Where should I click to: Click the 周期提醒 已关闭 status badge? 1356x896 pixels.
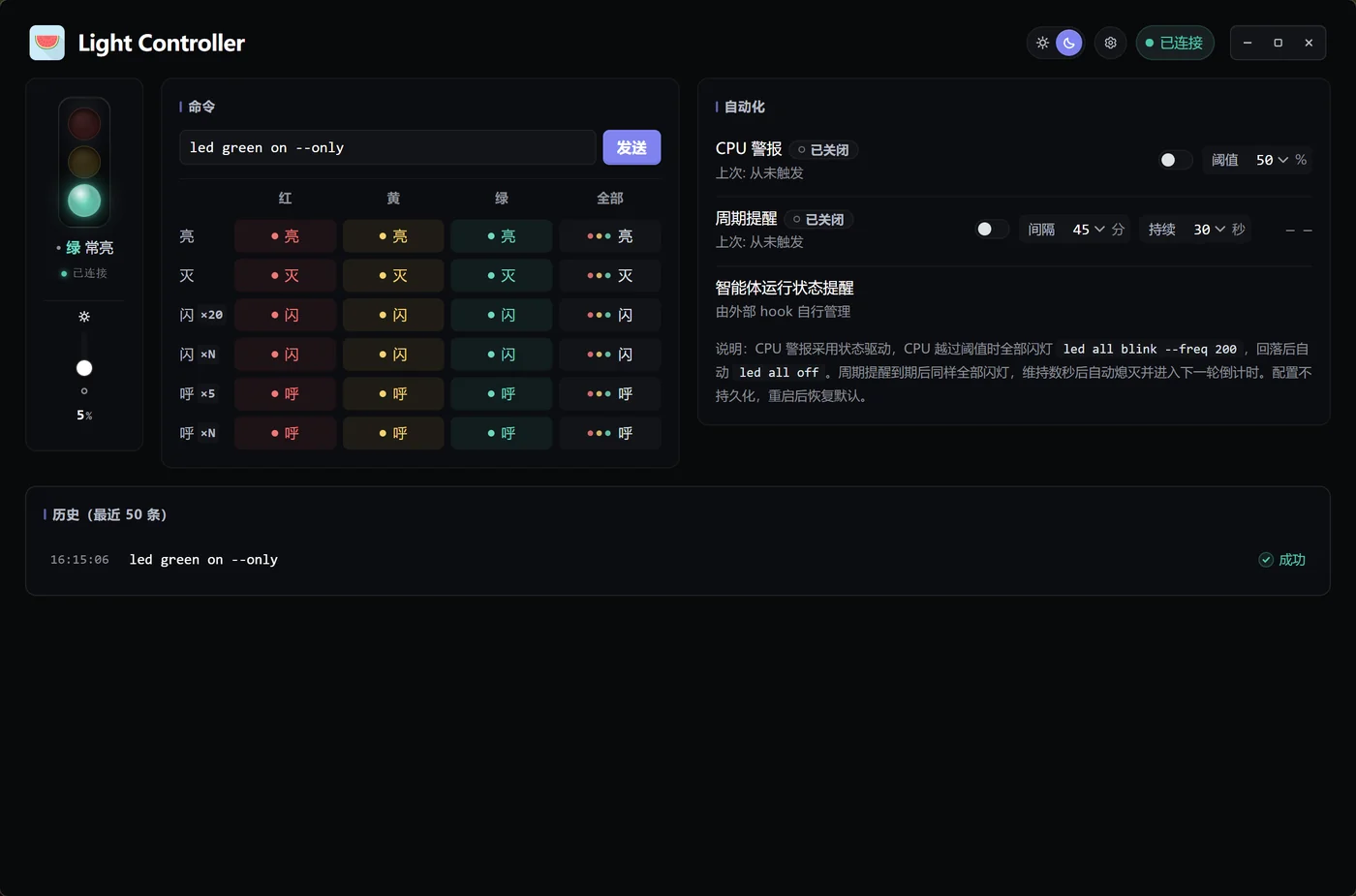point(818,220)
